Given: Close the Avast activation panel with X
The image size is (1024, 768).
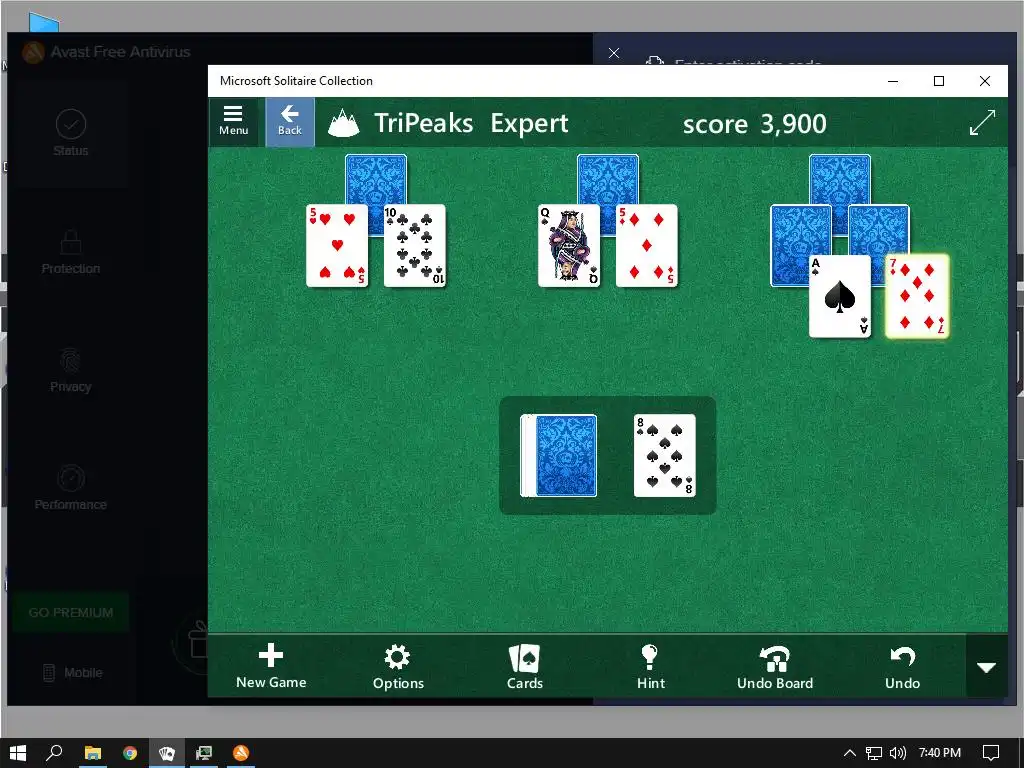Looking at the screenshot, I should click(614, 53).
